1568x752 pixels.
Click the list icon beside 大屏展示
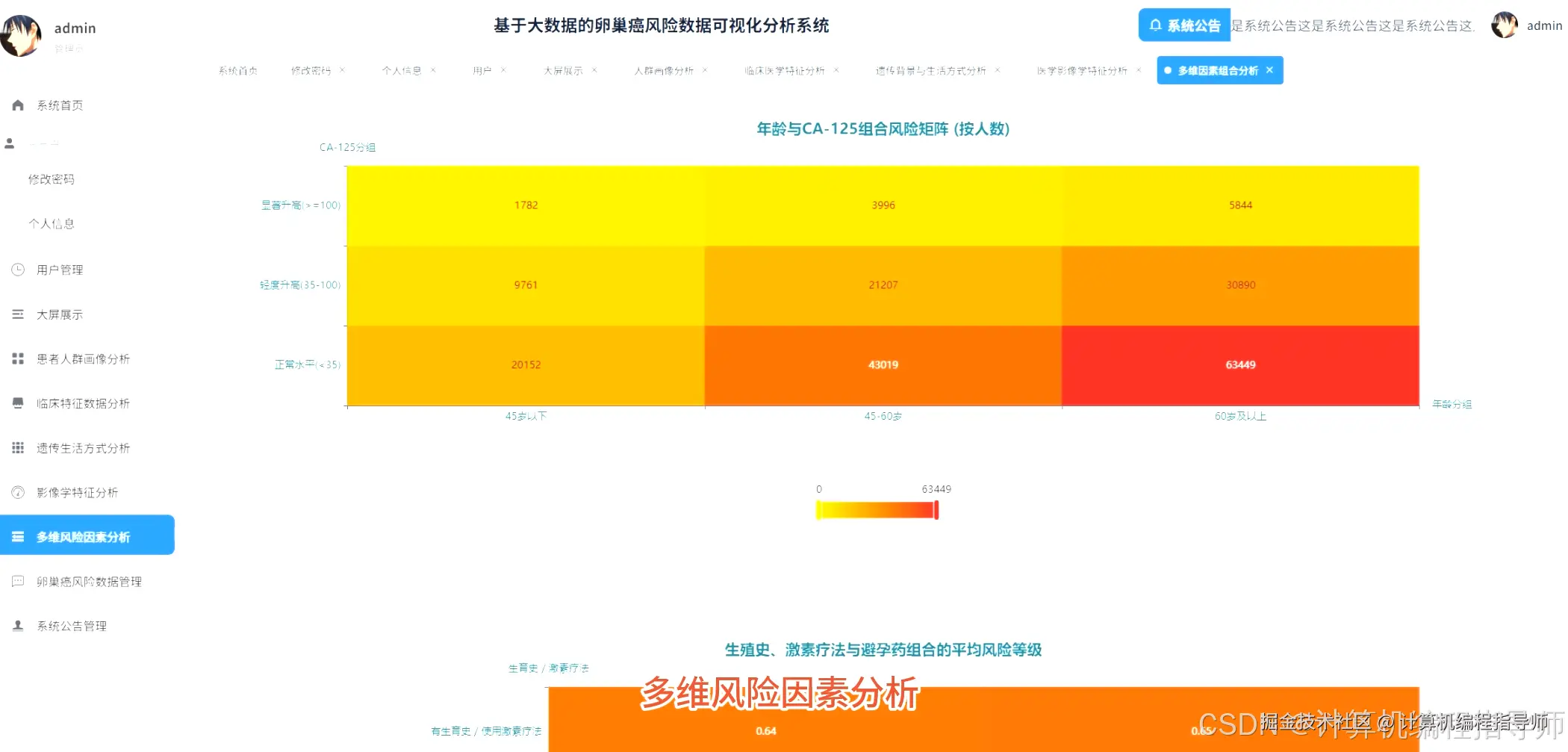click(18, 314)
